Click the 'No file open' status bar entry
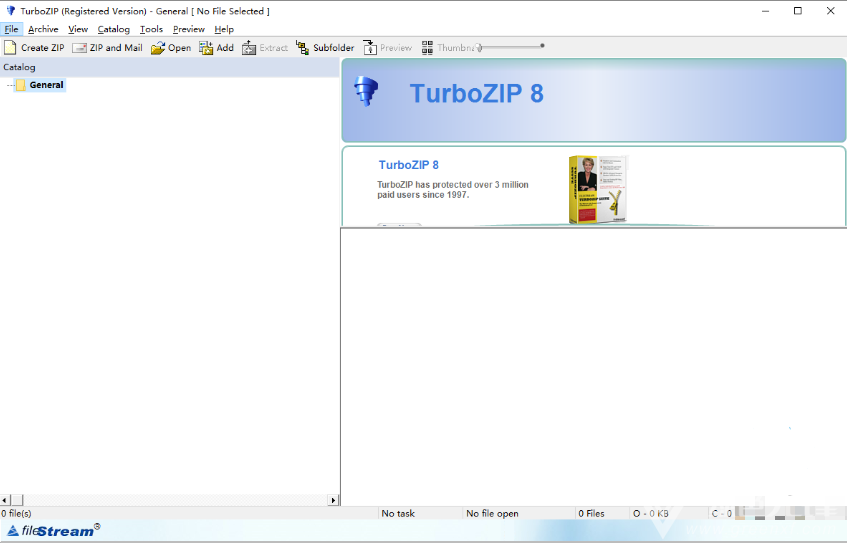The width and height of the screenshot is (847, 543). [x=492, y=513]
